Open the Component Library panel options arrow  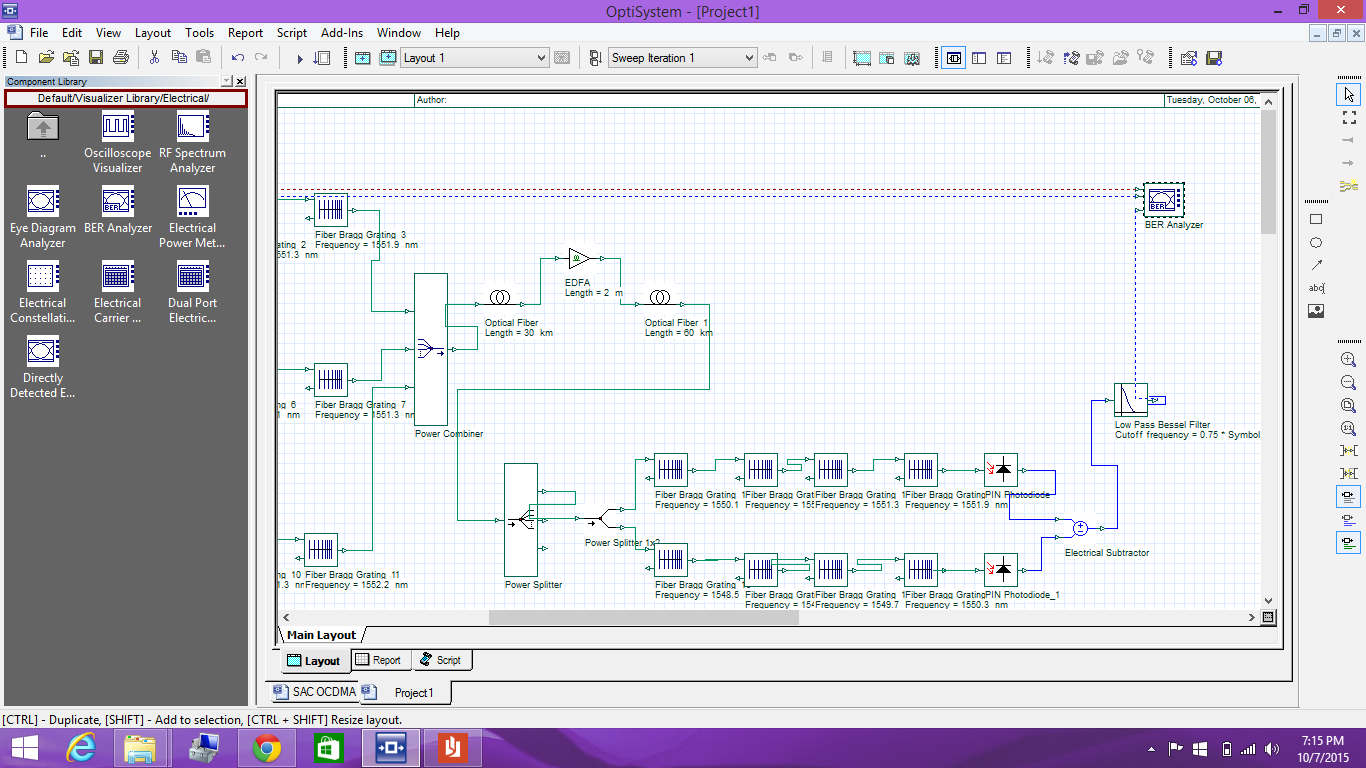point(226,82)
